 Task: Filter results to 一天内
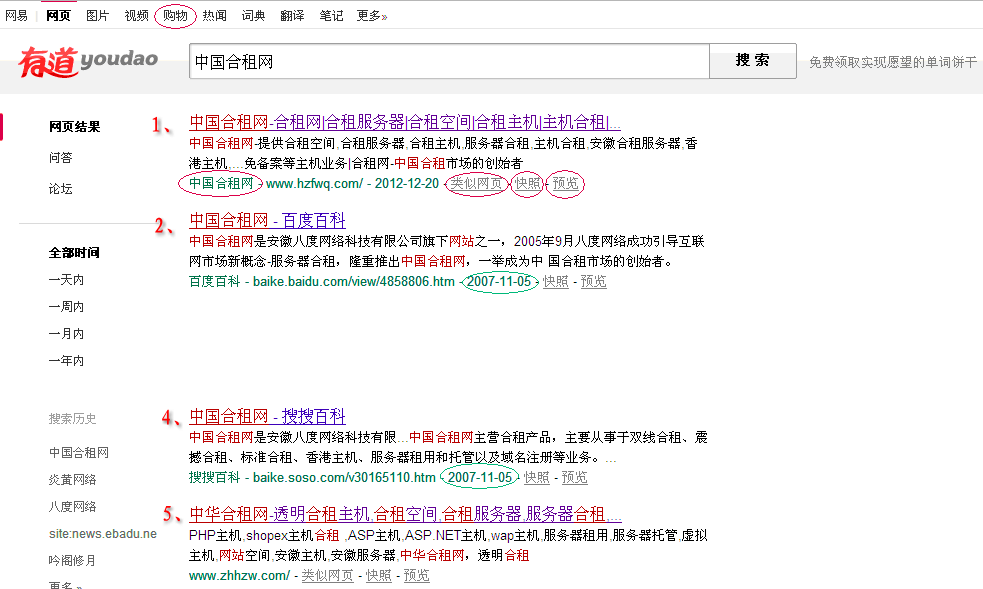pyautogui.click(x=66, y=280)
